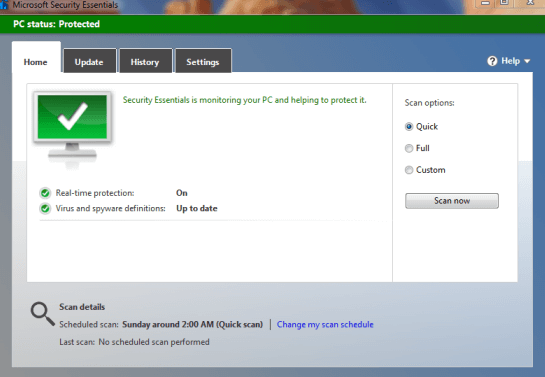Open Change my scan schedule link
This screenshot has height=377, width=545.
[x=325, y=325]
